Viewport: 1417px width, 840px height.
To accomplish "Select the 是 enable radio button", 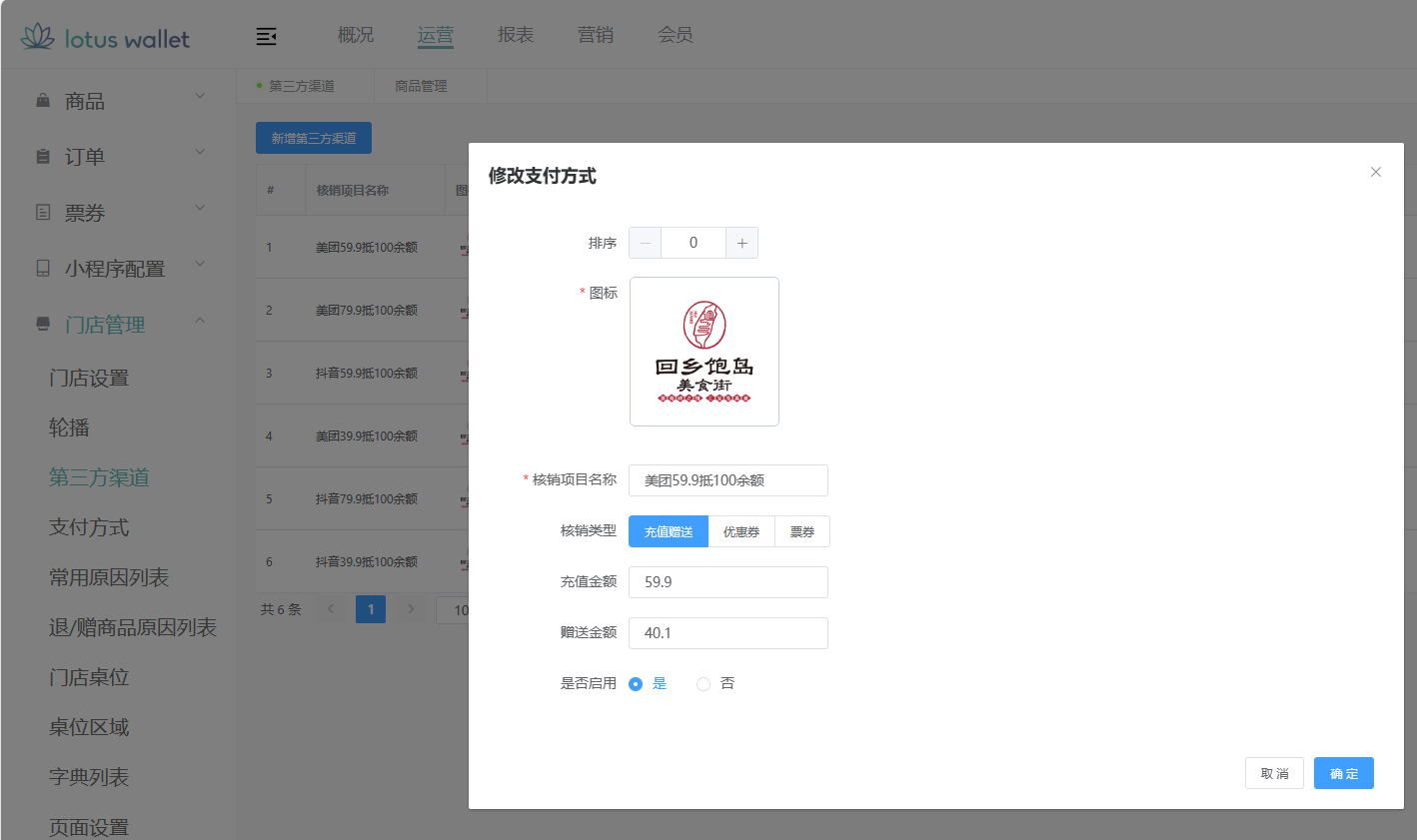I will point(636,683).
